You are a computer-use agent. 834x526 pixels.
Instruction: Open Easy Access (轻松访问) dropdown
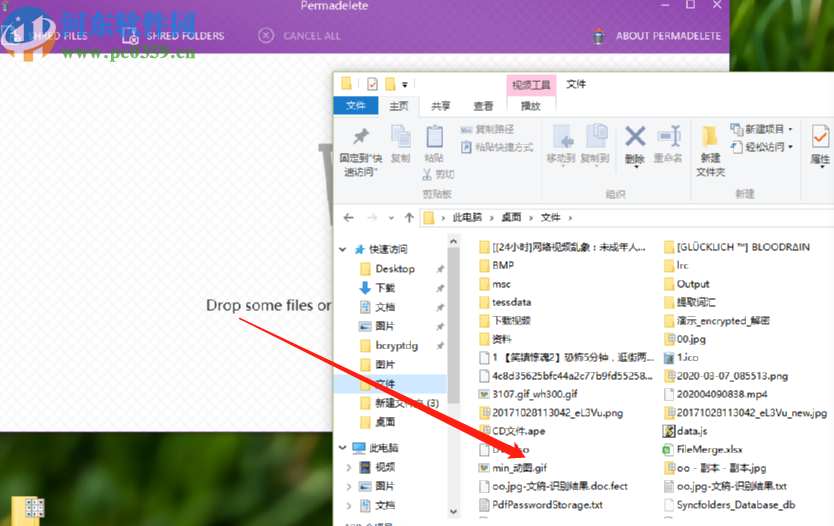coord(762,147)
